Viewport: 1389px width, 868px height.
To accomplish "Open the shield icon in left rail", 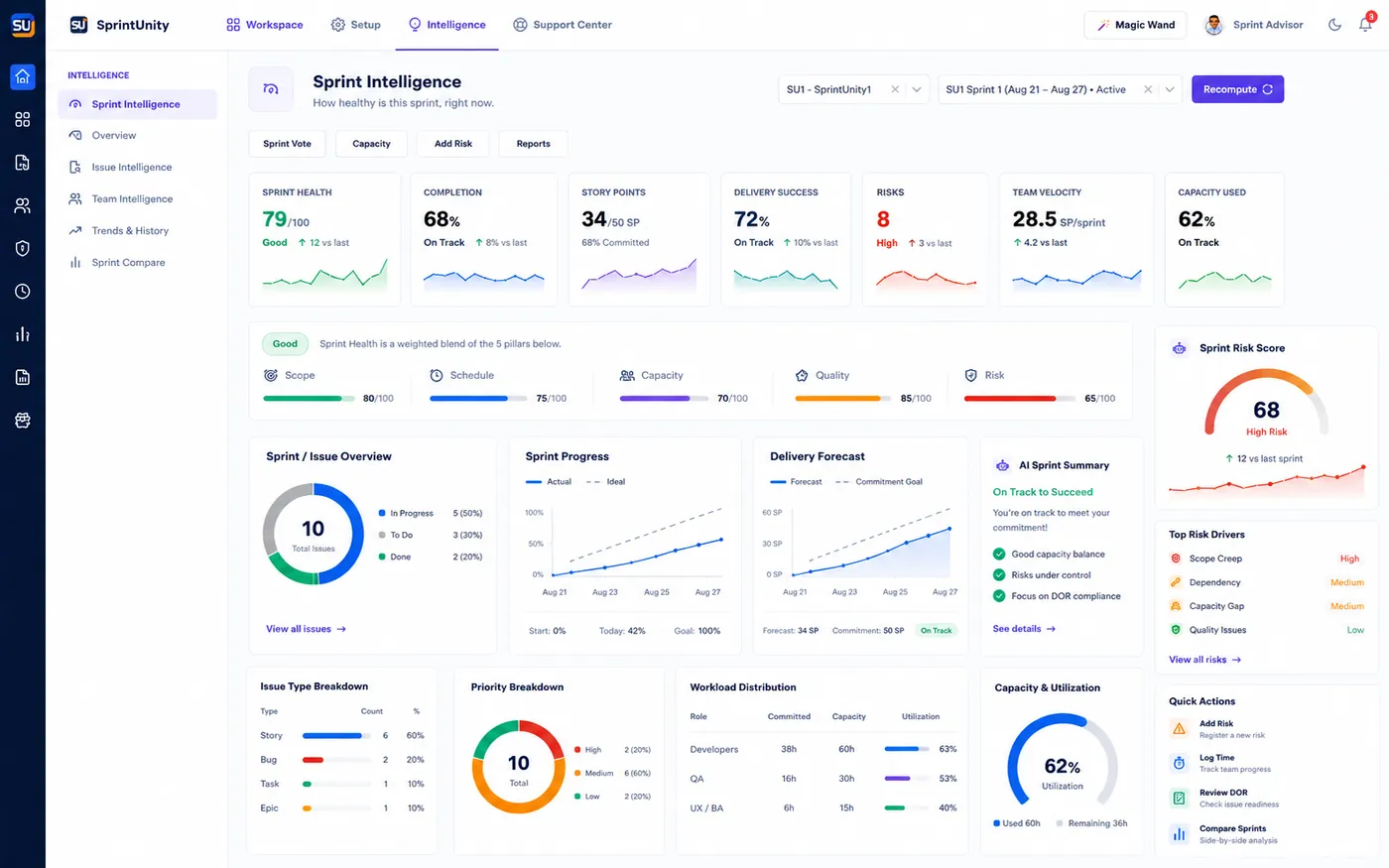I will tap(22, 248).
